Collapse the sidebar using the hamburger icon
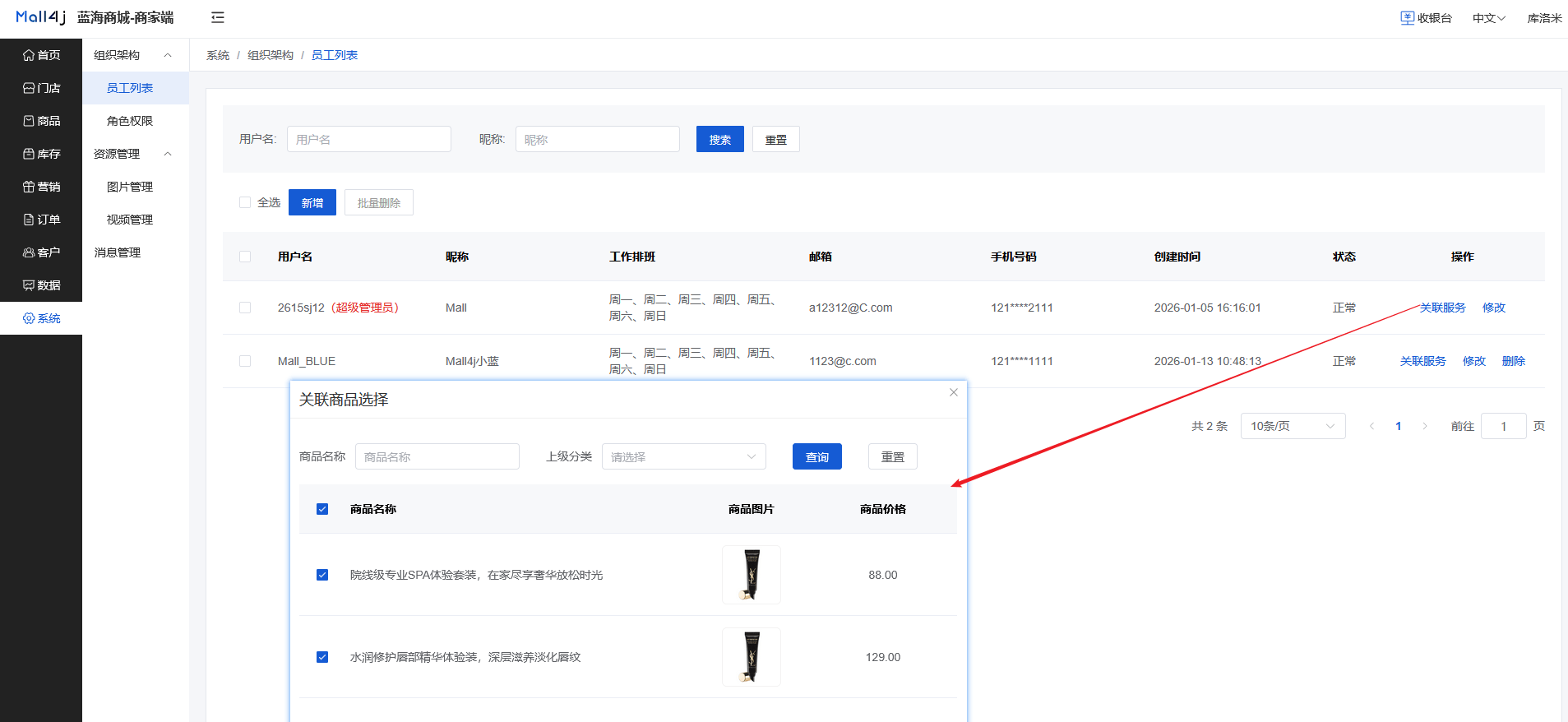This screenshot has width=1568, height=722. coord(217,17)
